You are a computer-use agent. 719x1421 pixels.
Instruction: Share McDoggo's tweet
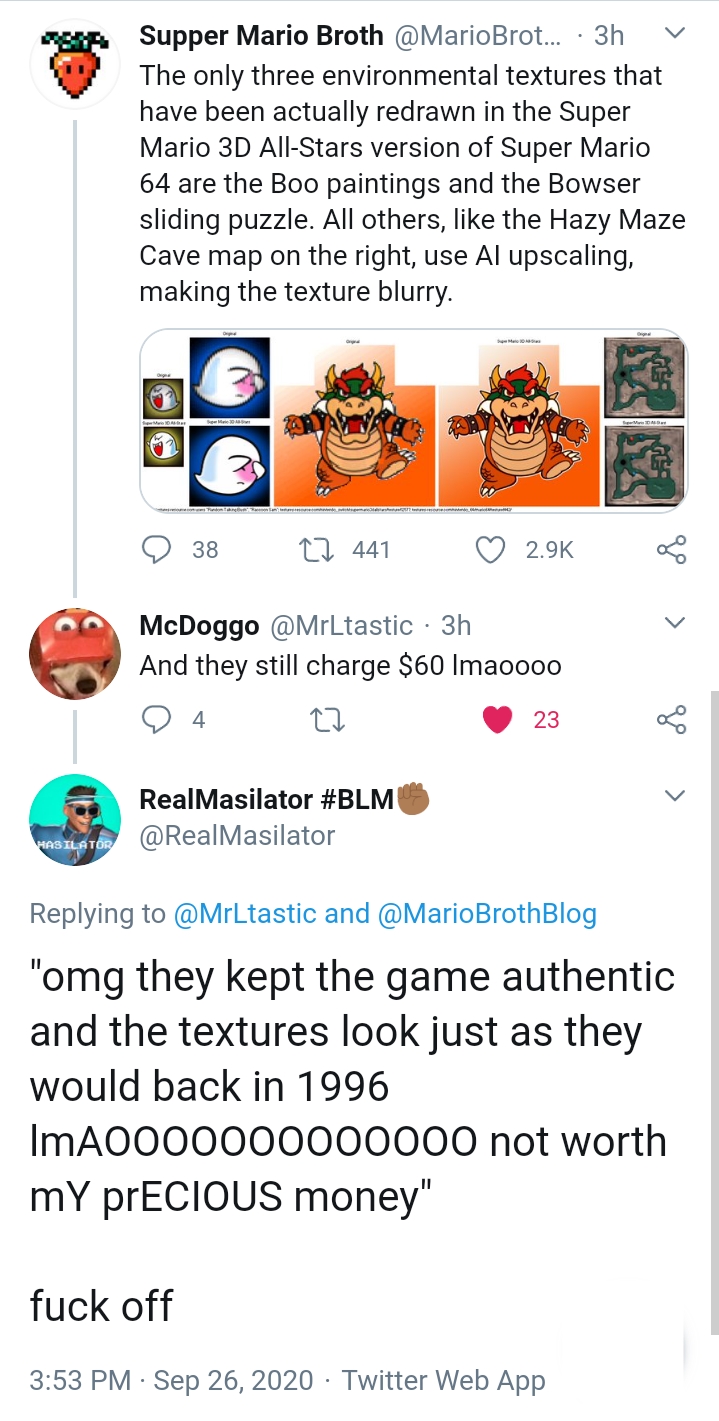tap(672, 719)
